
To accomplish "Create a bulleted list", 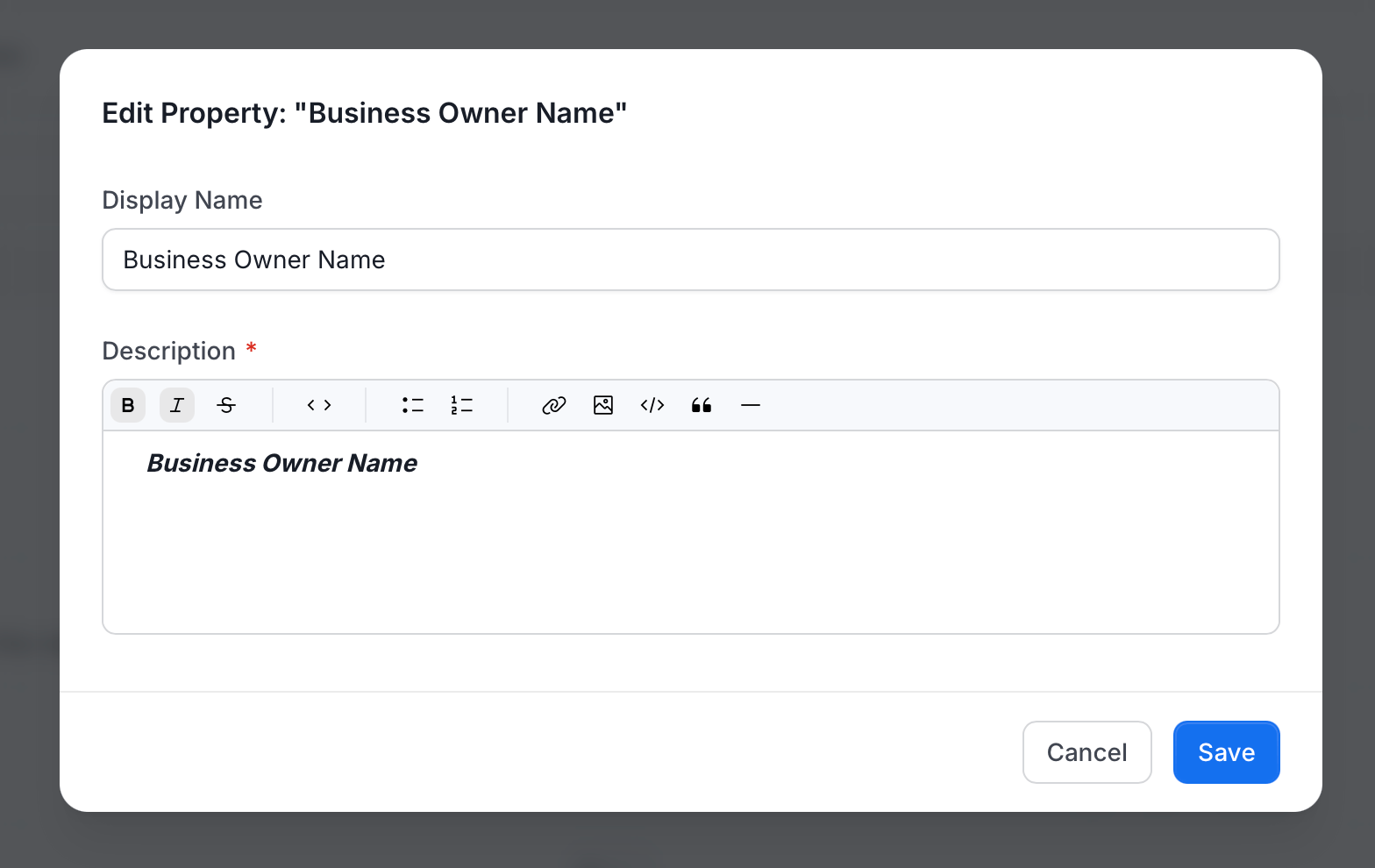I will (412, 405).
